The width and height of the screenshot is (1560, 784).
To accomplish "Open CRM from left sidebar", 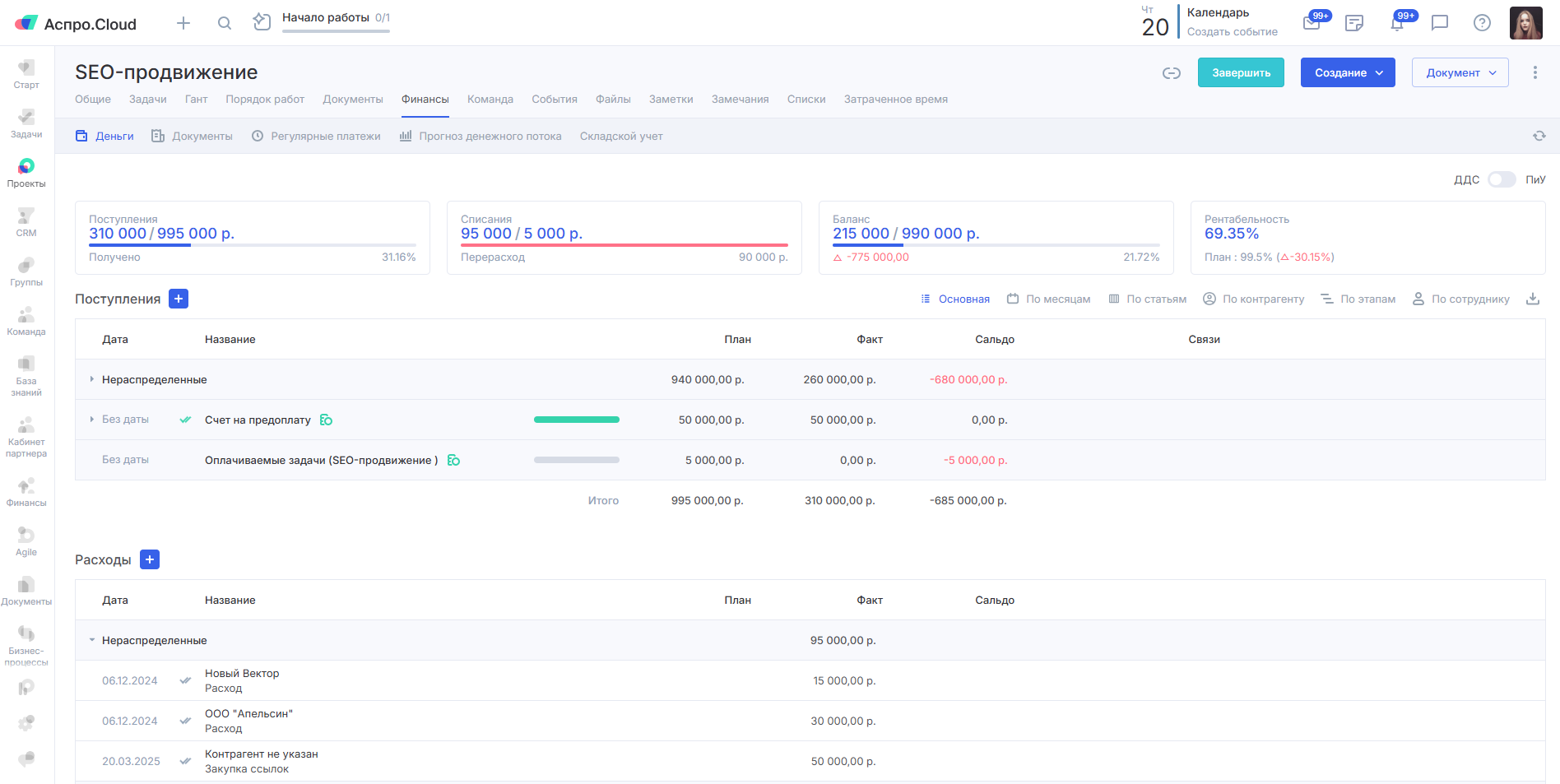I will [x=26, y=222].
